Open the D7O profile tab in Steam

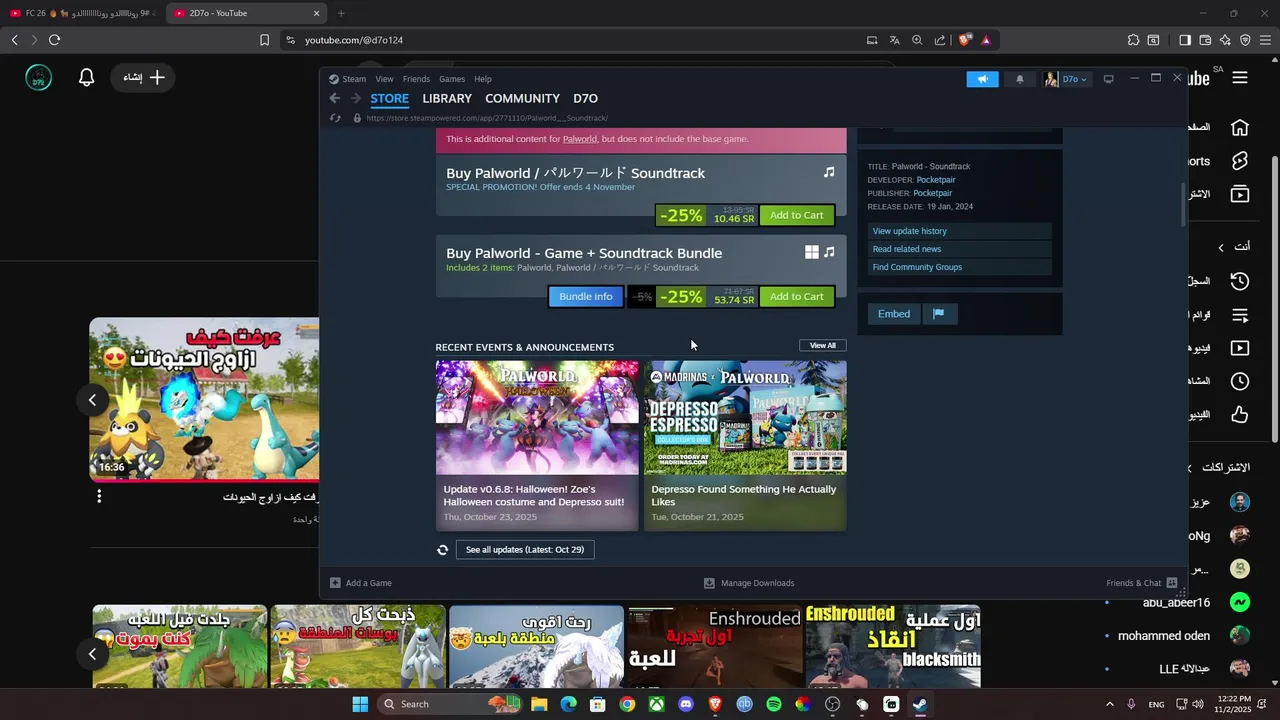point(585,98)
